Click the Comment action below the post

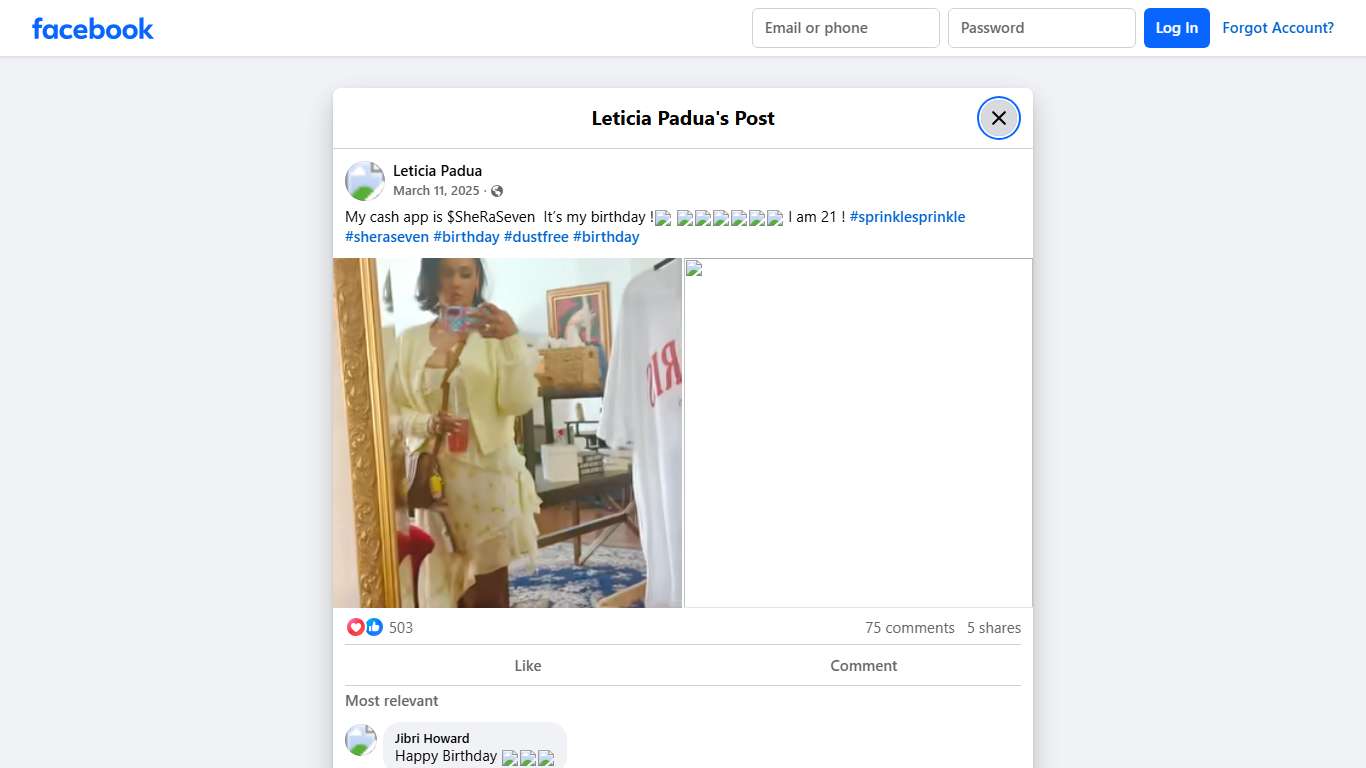coord(863,665)
